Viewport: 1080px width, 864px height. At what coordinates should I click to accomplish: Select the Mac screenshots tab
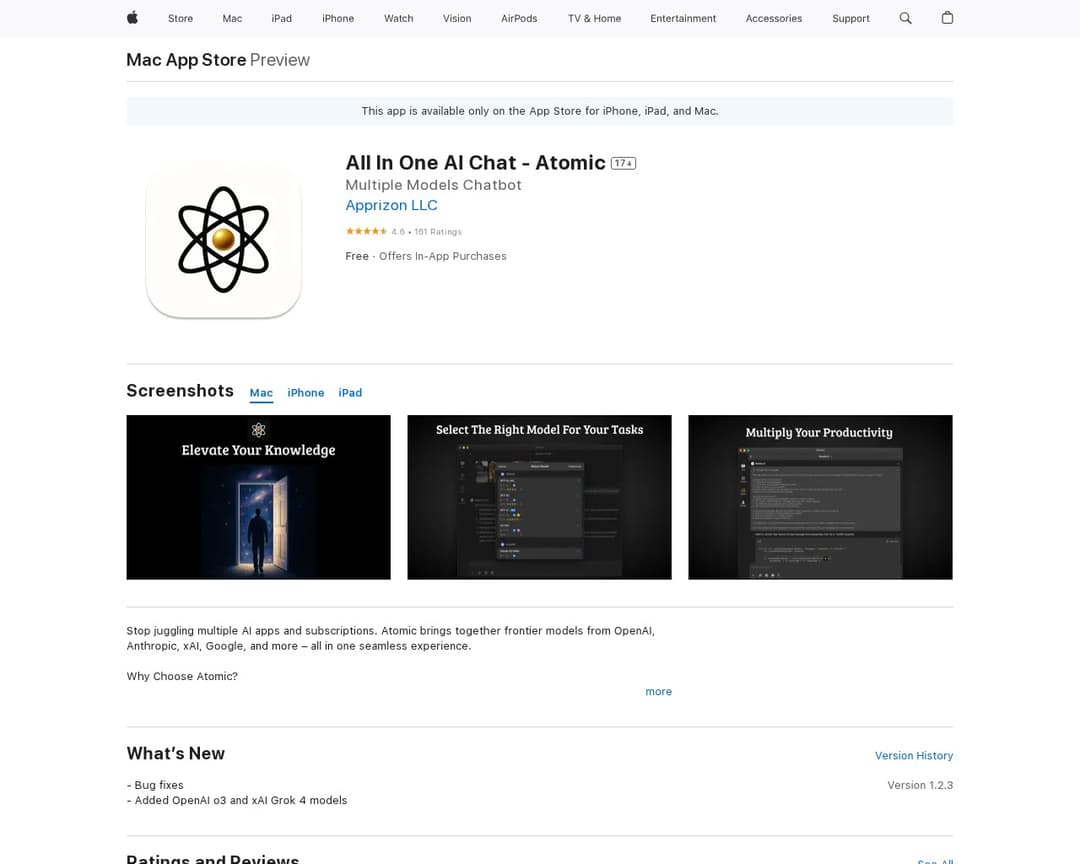pyautogui.click(x=261, y=392)
